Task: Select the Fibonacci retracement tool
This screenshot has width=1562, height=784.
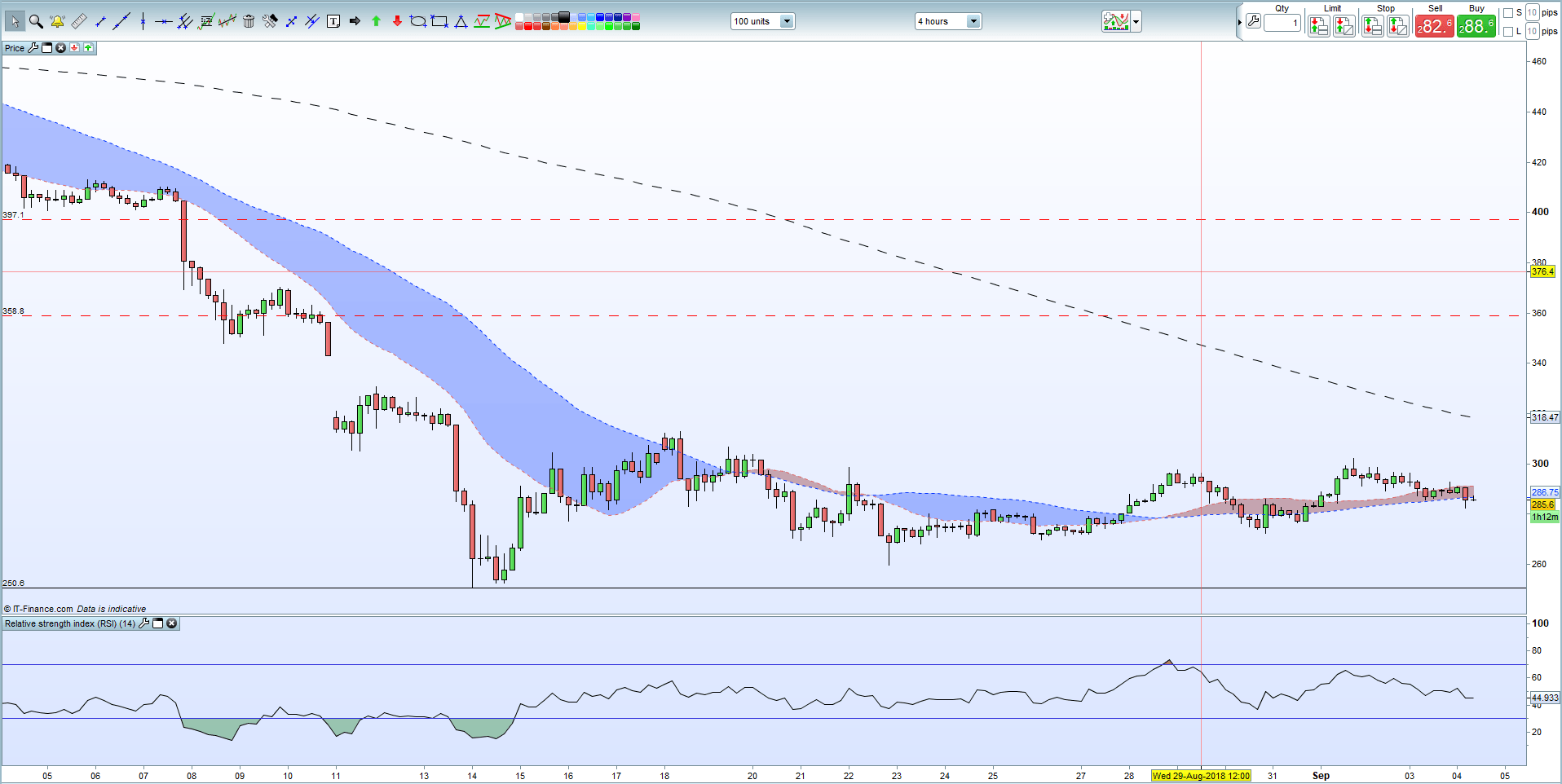Action: click(x=206, y=21)
